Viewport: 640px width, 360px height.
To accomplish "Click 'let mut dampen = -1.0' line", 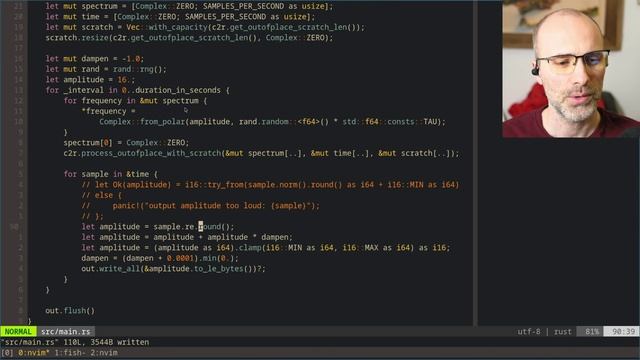I will coord(94,59).
